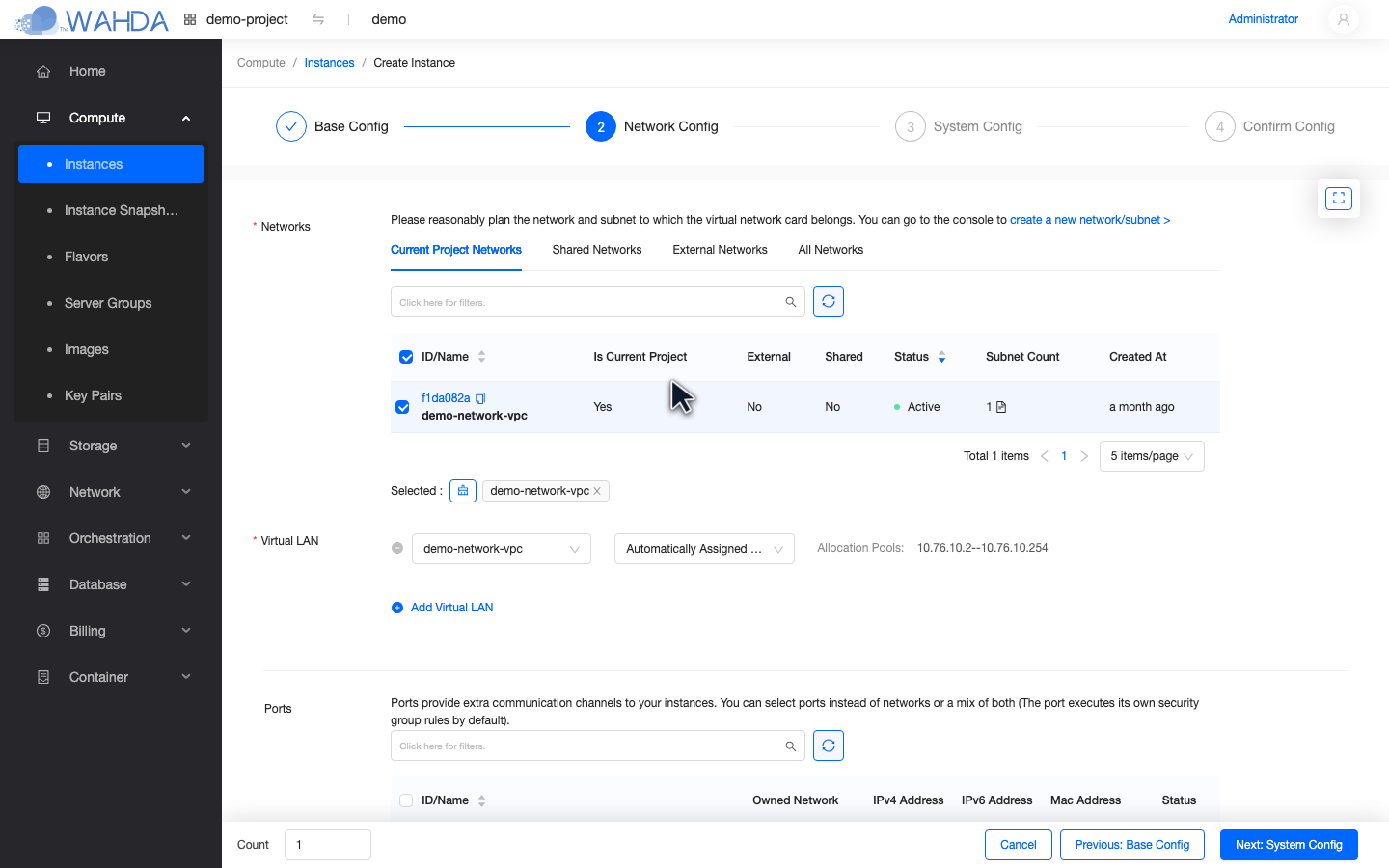Screen dimensions: 1389x868
Task: Click the project grid icon beside demo-project
Action: point(190,19)
